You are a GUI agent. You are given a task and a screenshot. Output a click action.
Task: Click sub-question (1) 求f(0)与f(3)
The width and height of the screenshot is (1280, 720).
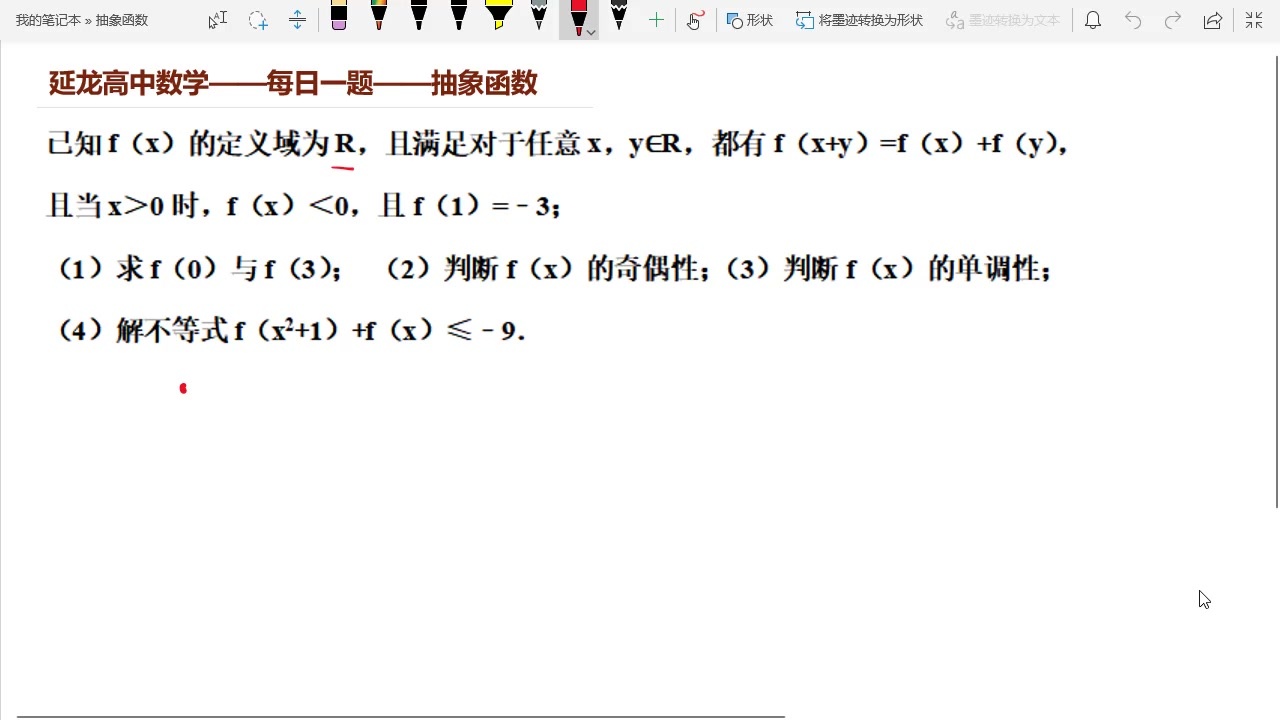tap(201, 269)
